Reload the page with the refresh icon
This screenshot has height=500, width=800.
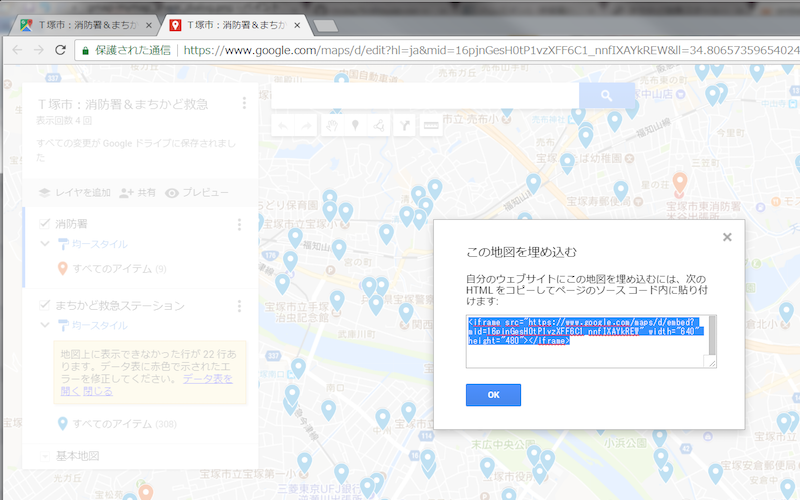60,50
